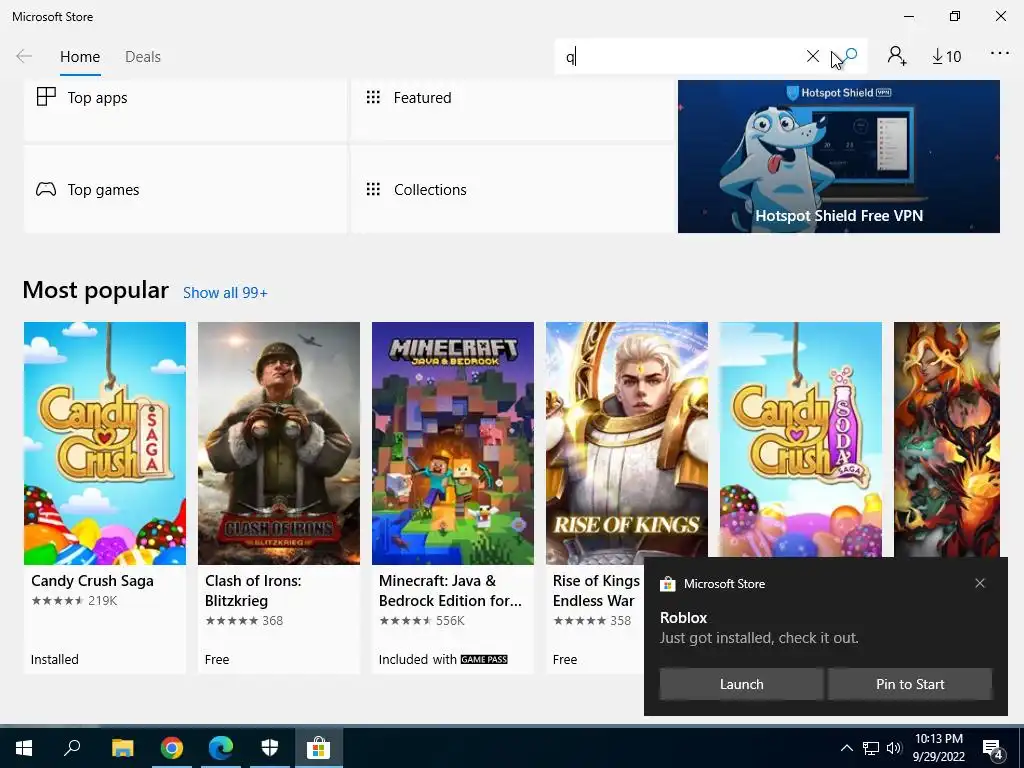Open the See more ellipsis menu

pos(999,54)
